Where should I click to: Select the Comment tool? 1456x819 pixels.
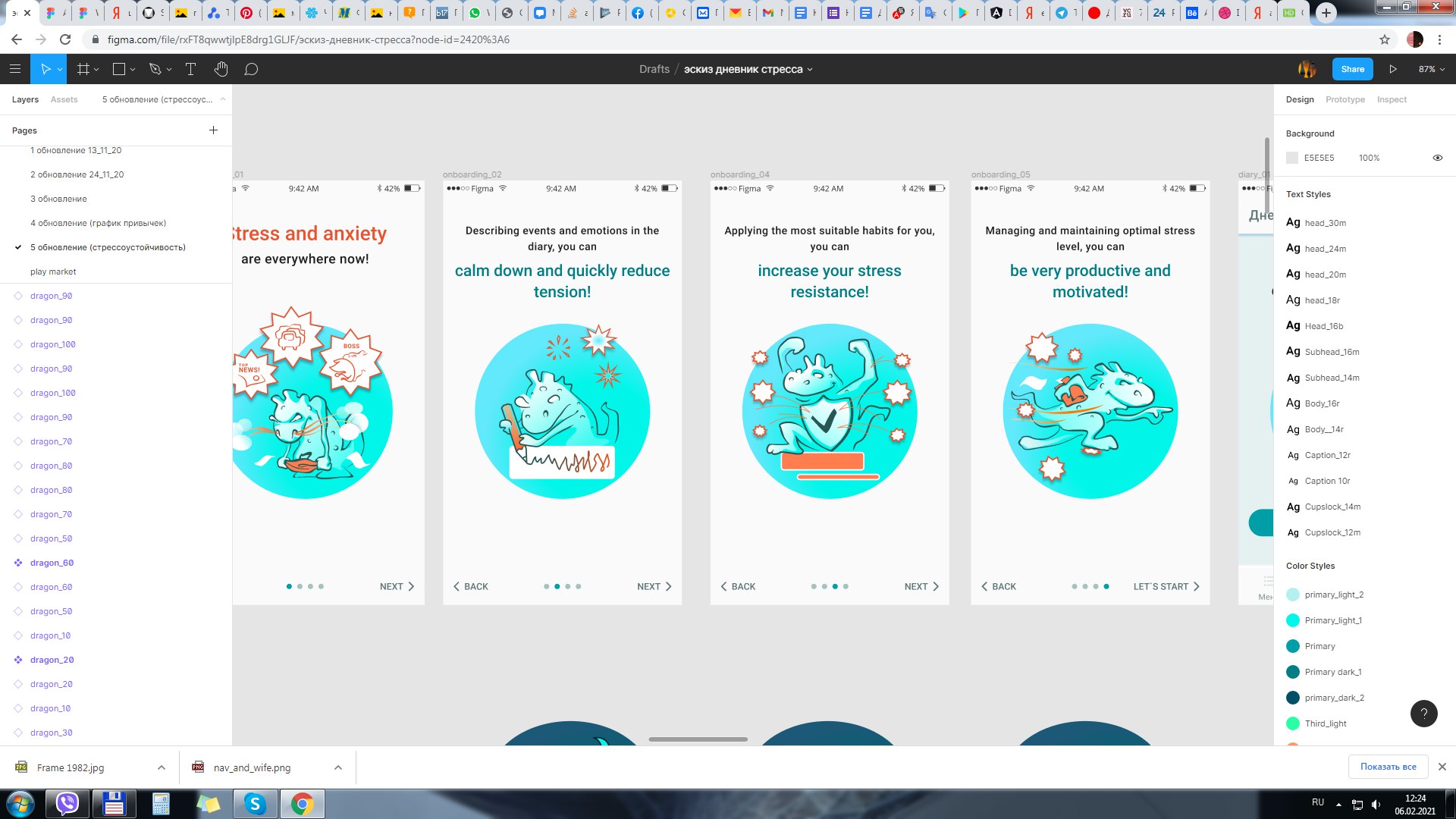[x=251, y=69]
